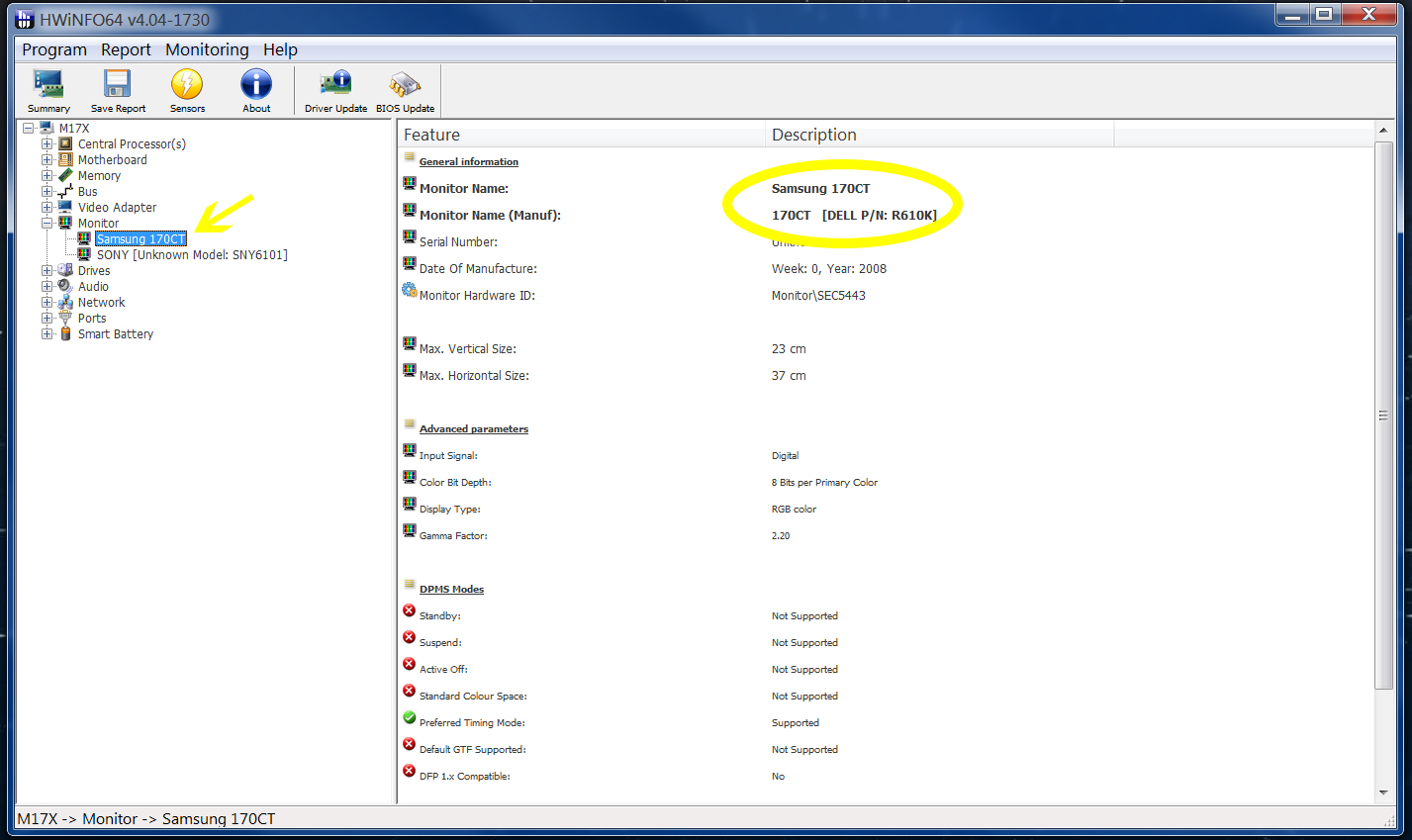The image size is (1412, 840).
Task: Click the Audio speaker icon
Action: (x=66, y=286)
